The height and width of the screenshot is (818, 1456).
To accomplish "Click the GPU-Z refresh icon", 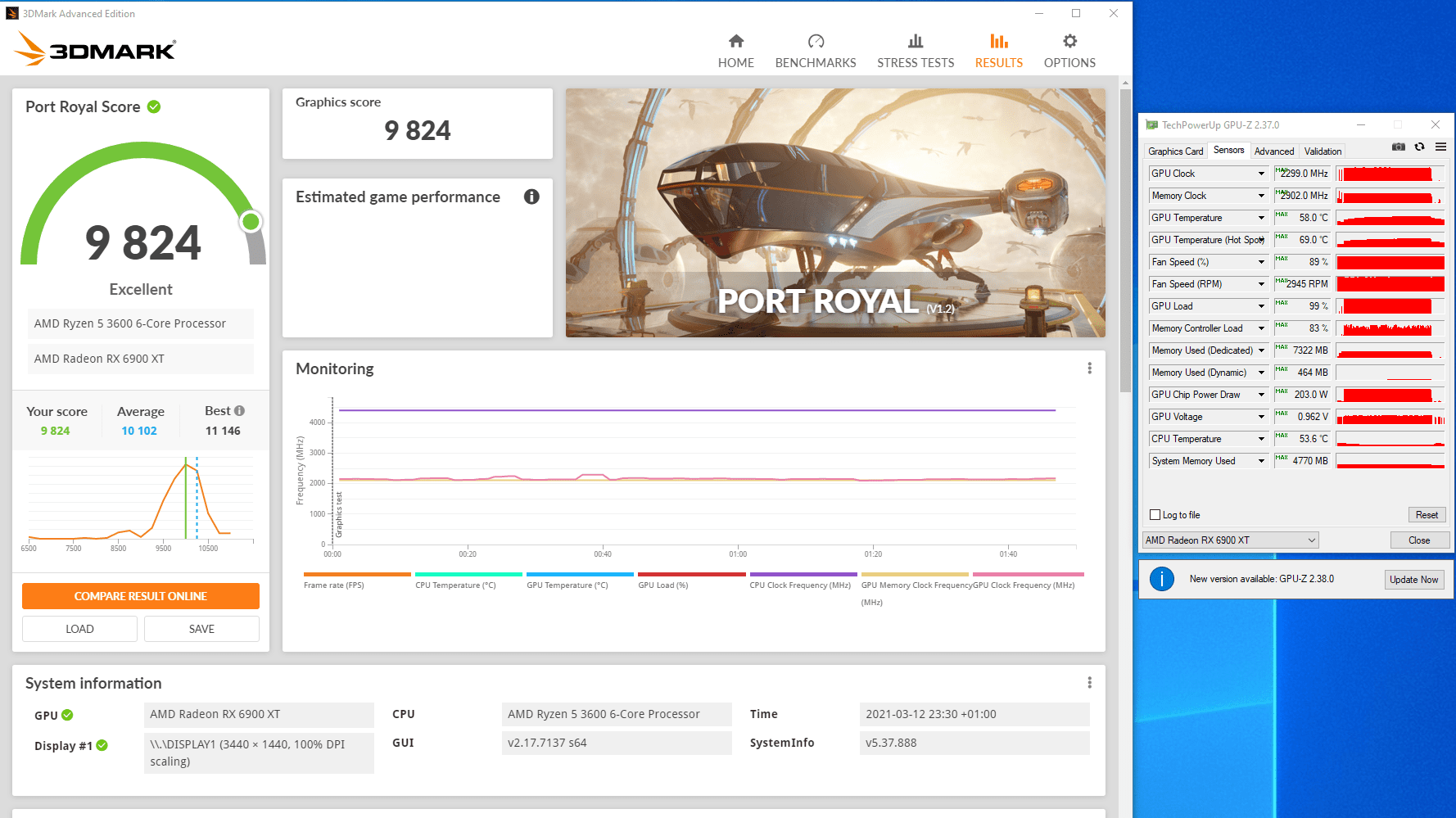I will (1420, 147).
